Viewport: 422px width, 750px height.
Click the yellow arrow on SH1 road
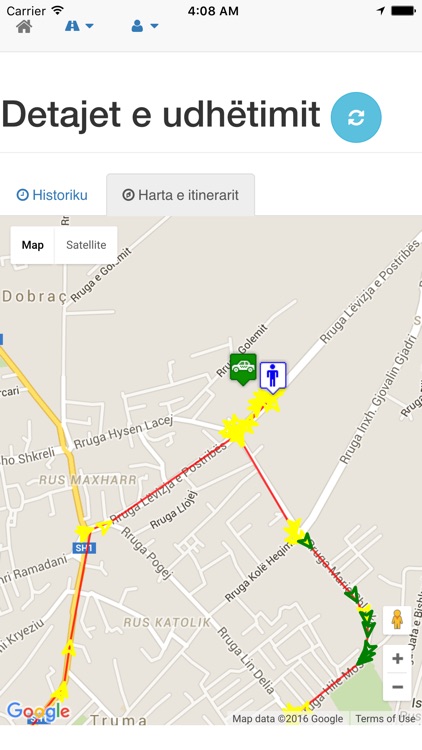[69, 648]
